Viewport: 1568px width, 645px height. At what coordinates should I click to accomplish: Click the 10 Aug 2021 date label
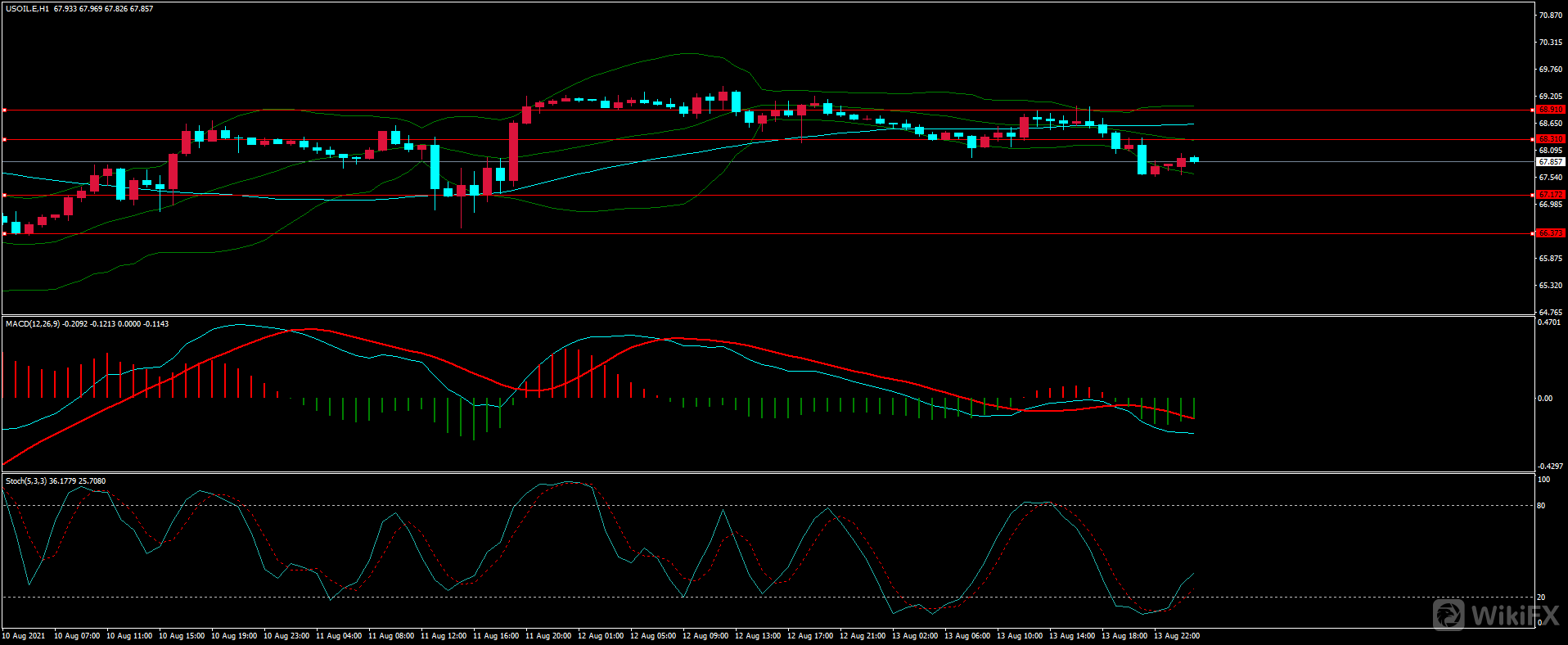(x=25, y=636)
